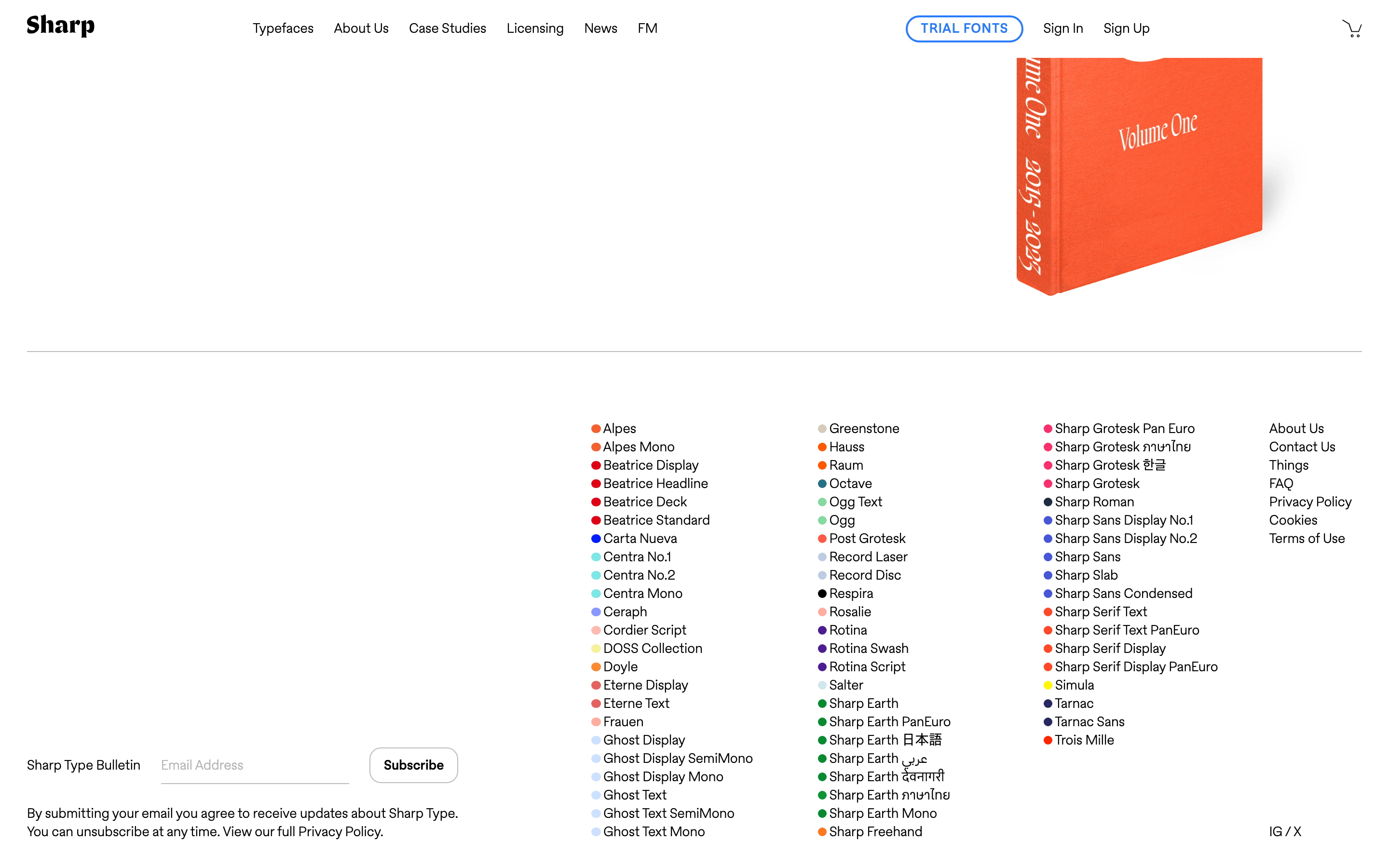Screen dimensions: 1389x868
Task: Open Privacy Policy in bulletin disclaimer text
Action: [x=339, y=831]
